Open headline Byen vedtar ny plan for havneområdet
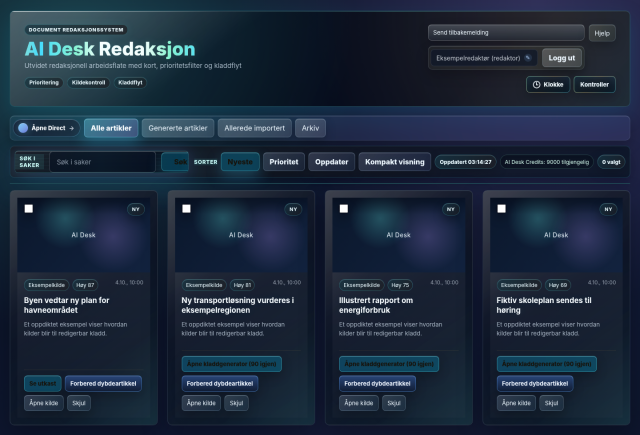Viewport: 640px width, 435px height. (x=67, y=305)
